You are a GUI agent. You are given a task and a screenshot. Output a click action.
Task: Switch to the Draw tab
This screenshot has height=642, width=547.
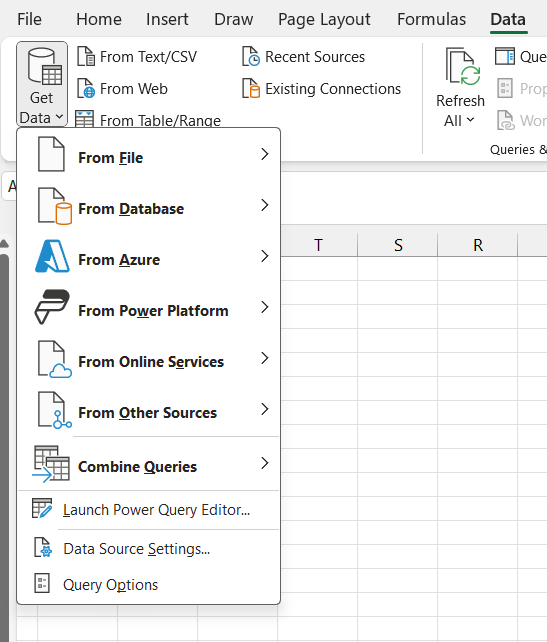click(x=233, y=19)
